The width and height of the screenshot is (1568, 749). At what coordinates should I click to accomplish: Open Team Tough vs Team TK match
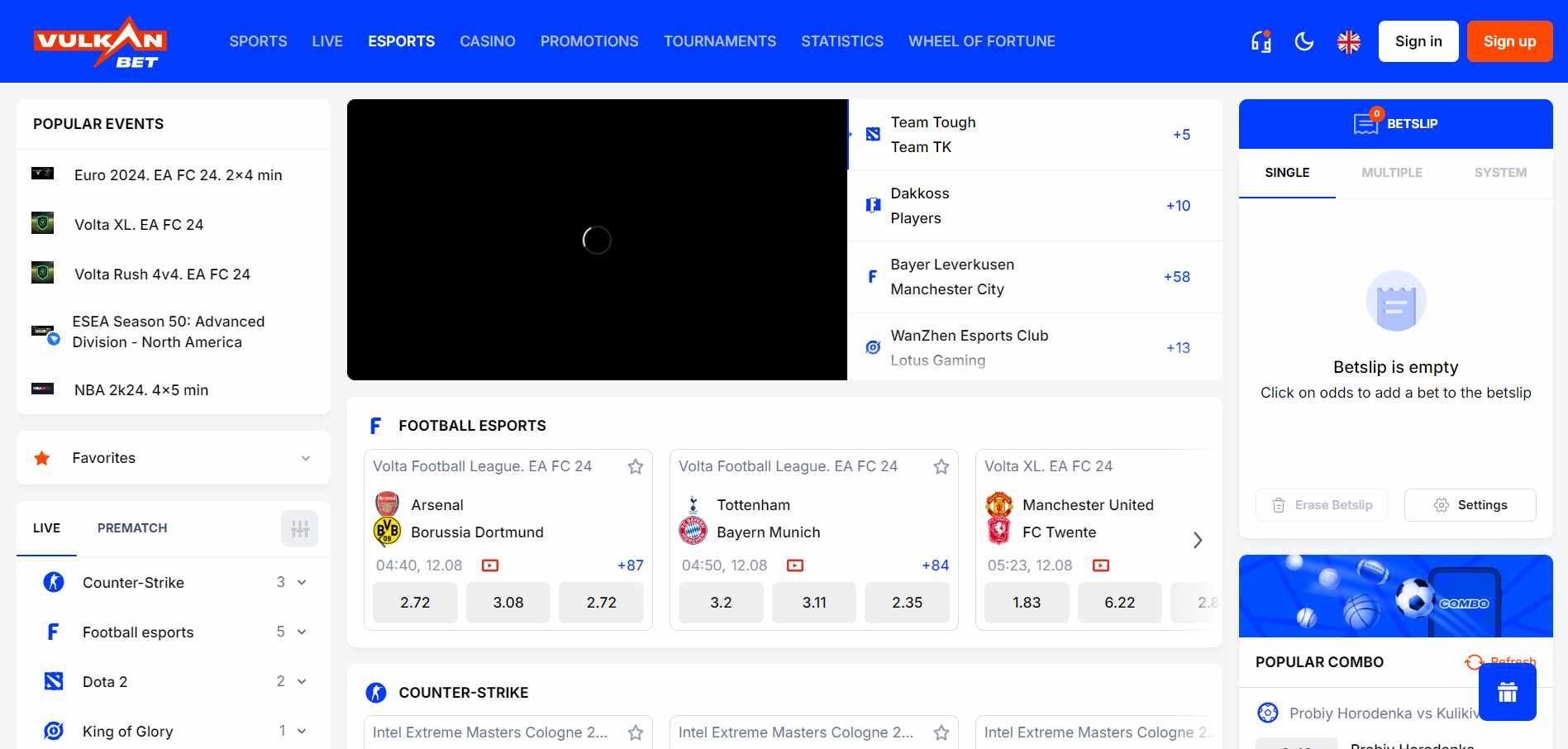click(1035, 135)
